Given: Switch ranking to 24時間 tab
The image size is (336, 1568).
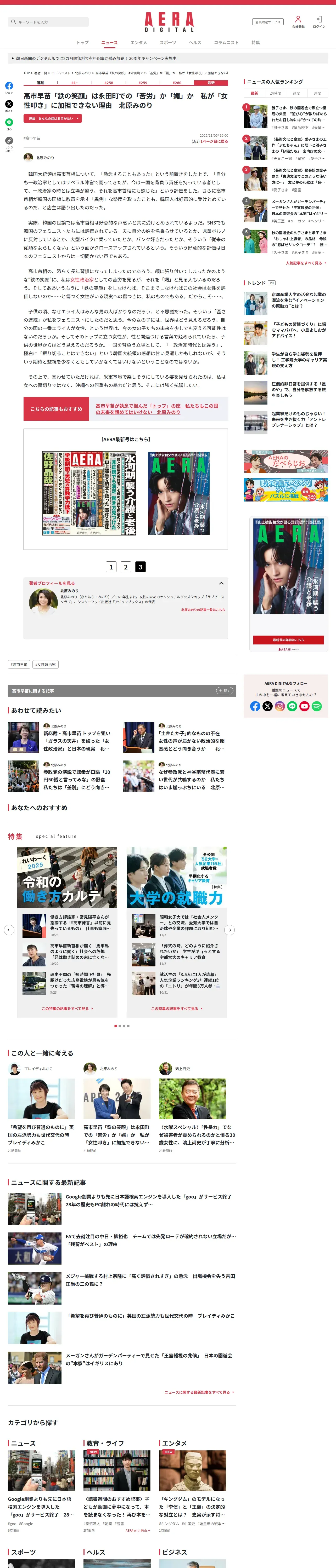Looking at the screenshot, I should point(276,93).
